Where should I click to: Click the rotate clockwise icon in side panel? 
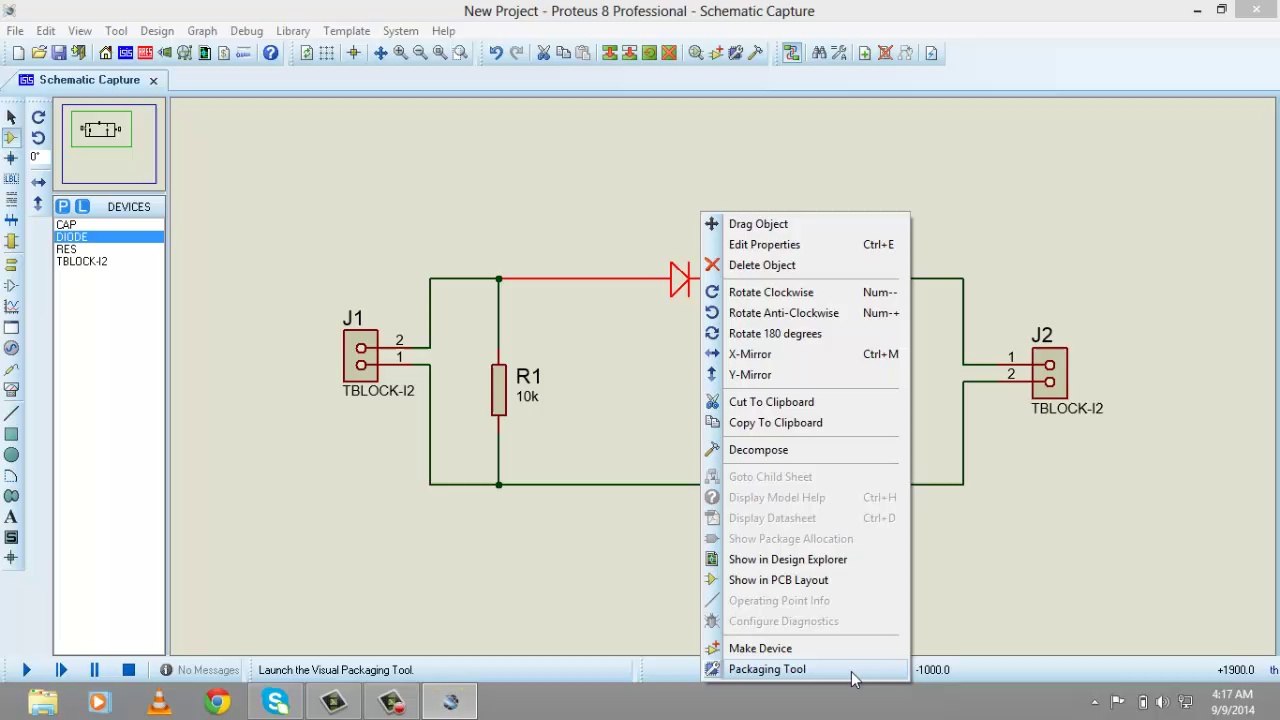[x=38, y=116]
